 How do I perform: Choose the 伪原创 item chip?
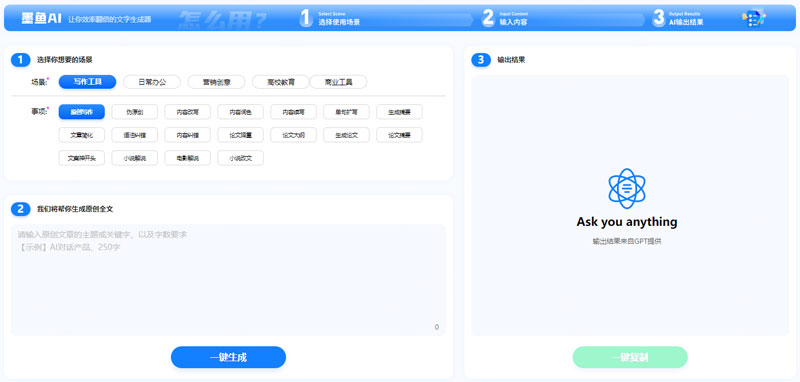point(135,112)
